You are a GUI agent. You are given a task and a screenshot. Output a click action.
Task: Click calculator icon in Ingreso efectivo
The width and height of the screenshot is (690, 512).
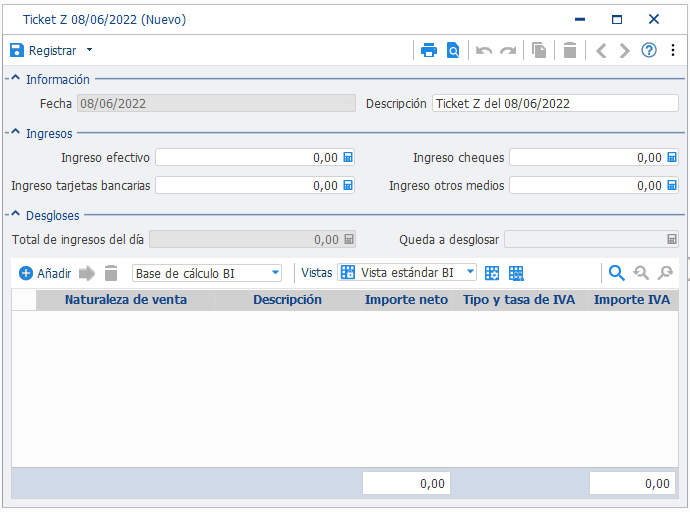(x=348, y=157)
